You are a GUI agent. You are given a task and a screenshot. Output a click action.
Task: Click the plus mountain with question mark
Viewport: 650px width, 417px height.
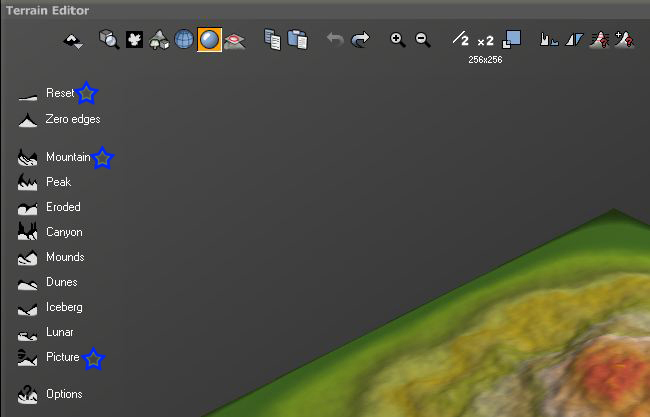625,40
